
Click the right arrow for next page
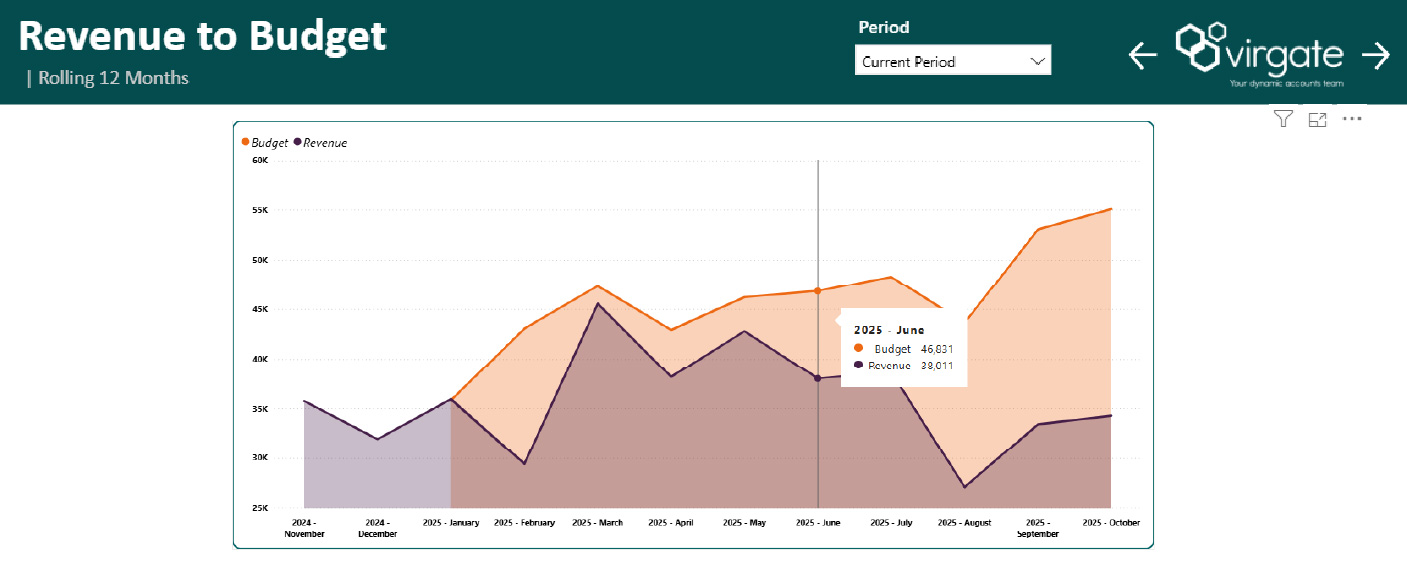(x=1376, y=55)
